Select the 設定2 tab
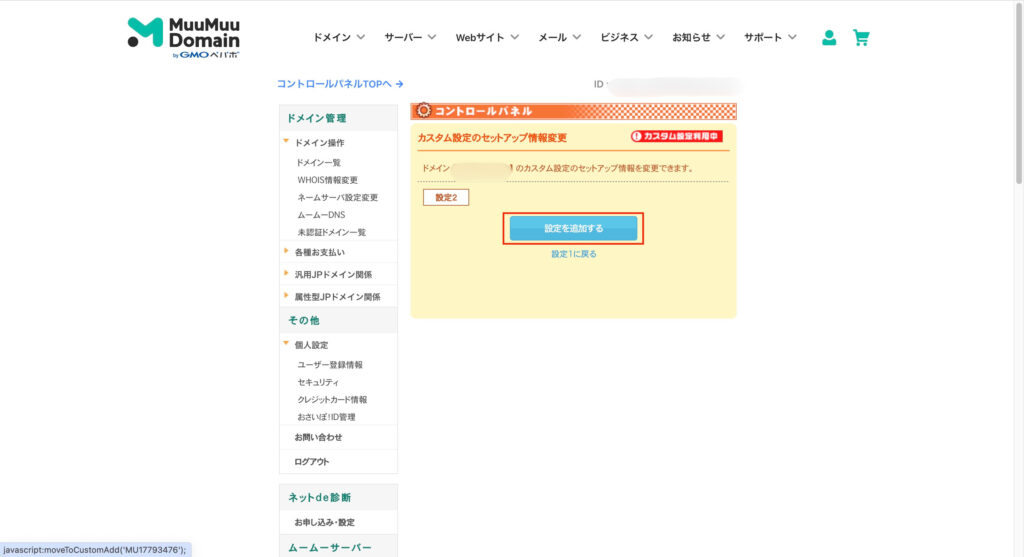Viewport: 1024px width, 557px height. [x=446, y=198]
